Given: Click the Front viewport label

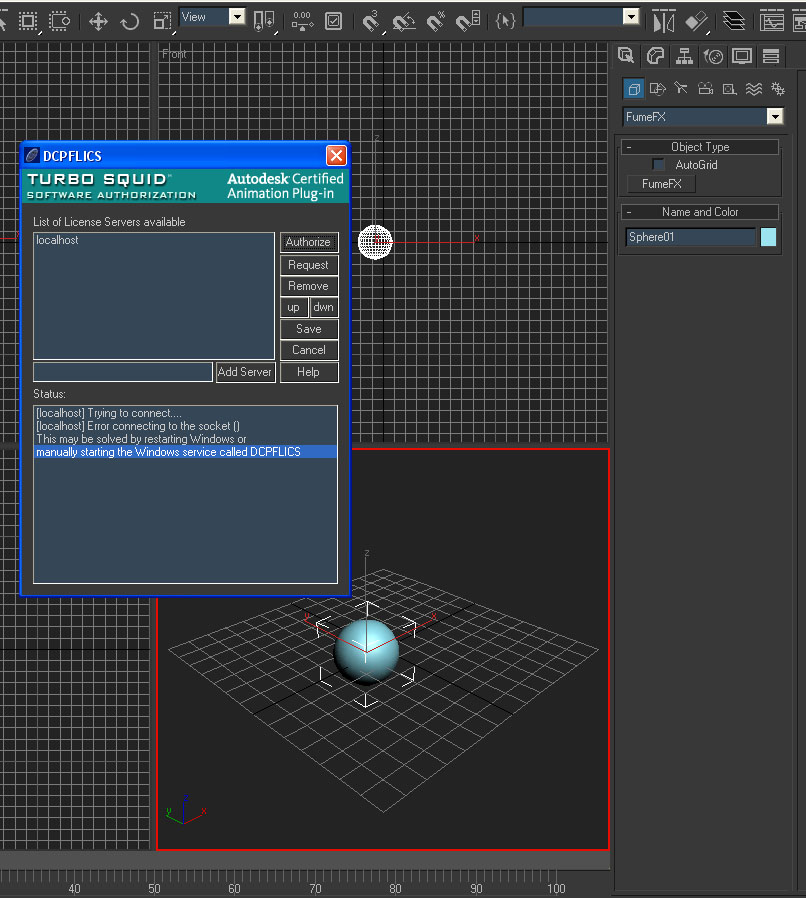Looking at the screenshot, I should coord(174,54).
